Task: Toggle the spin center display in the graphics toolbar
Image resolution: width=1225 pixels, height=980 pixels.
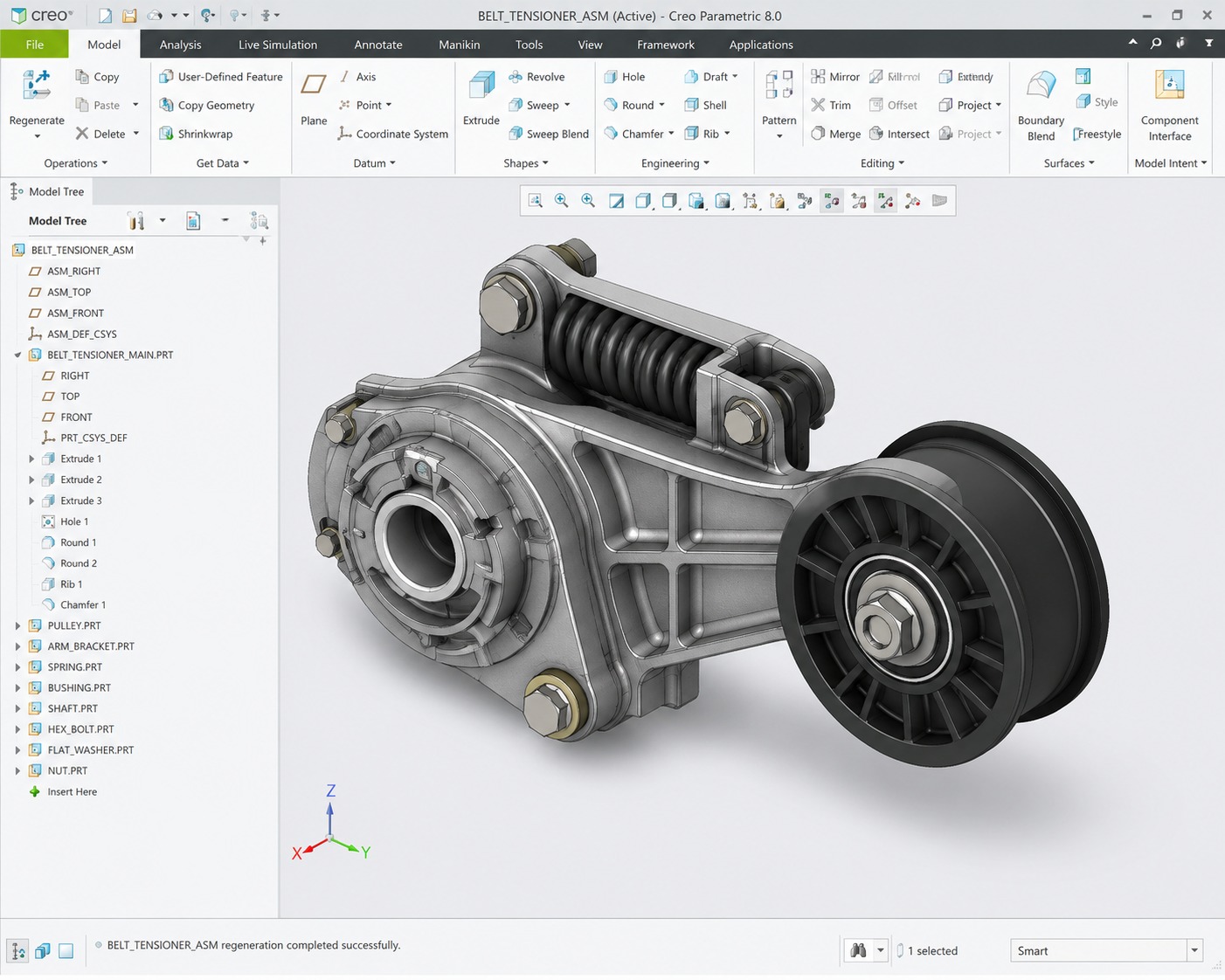Action: pyautogui.click(x=912, y=201)
